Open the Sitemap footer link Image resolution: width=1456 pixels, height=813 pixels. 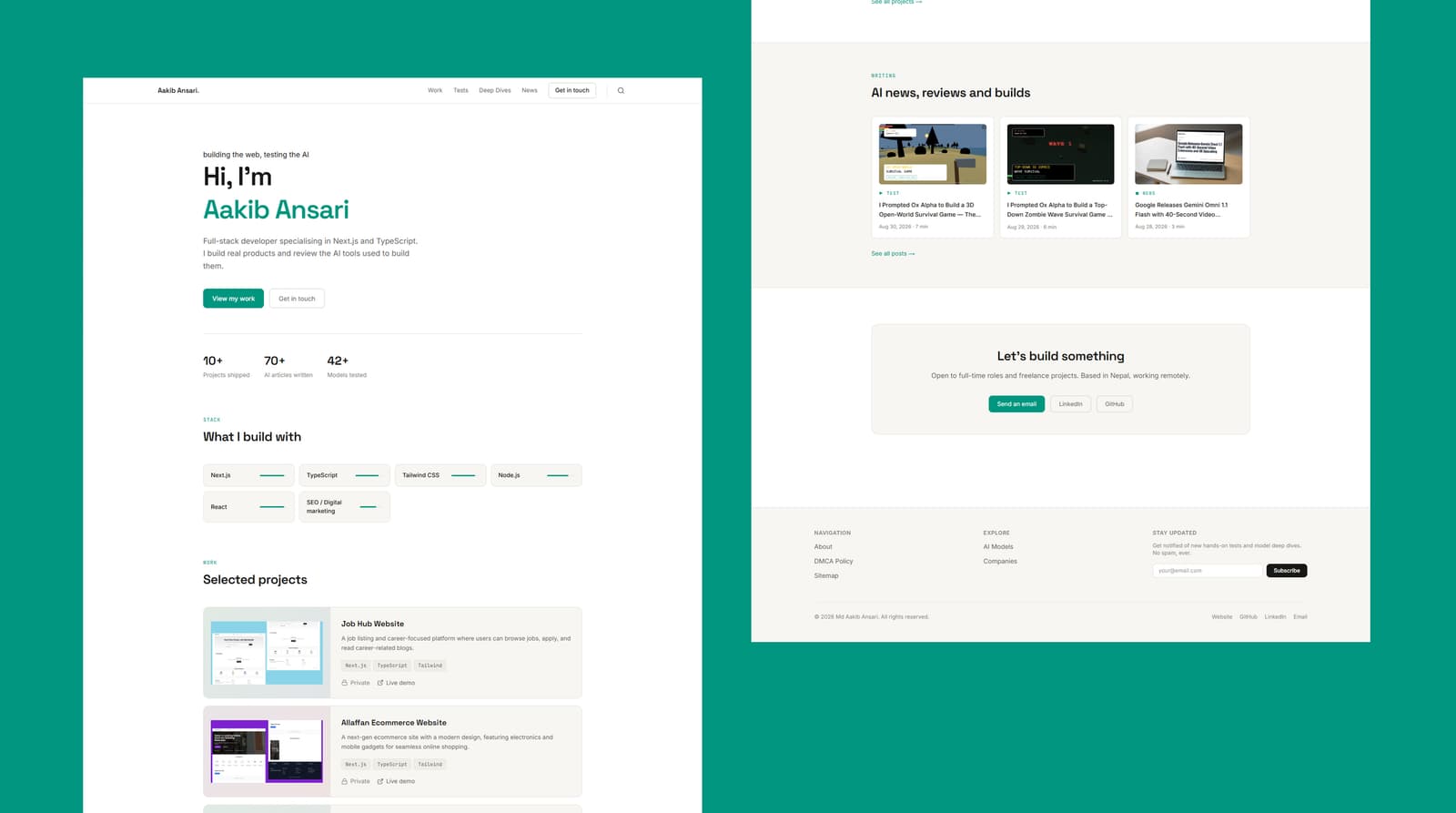tap(826, 575)
